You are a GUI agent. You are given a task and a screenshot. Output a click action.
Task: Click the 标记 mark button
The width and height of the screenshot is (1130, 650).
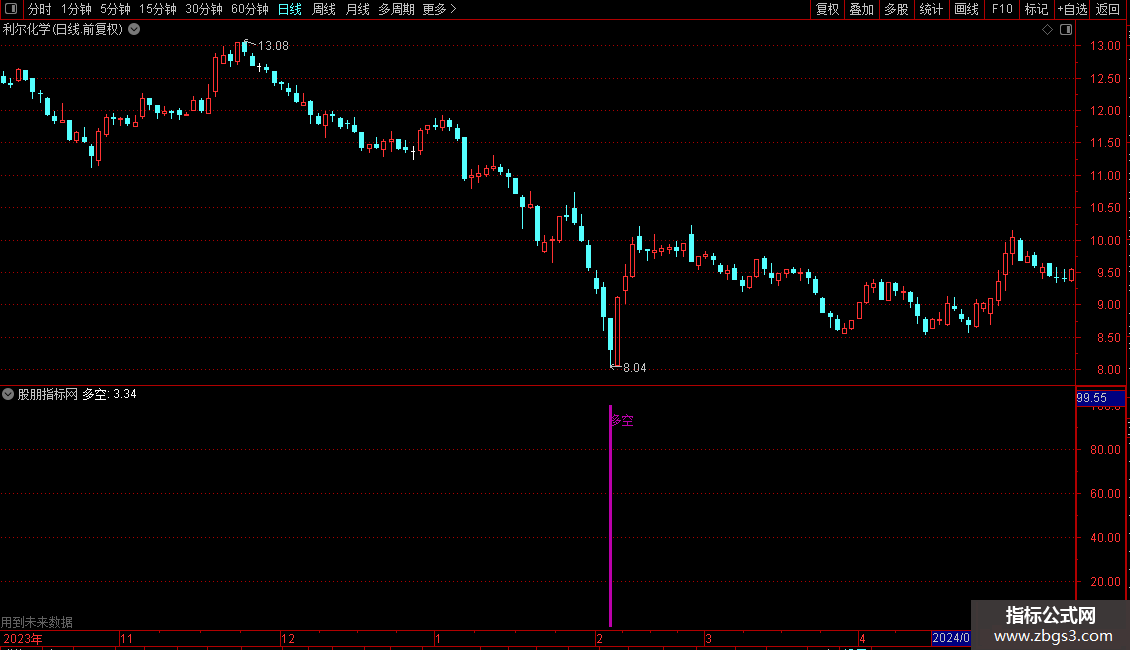click(x=1036, y=9)
